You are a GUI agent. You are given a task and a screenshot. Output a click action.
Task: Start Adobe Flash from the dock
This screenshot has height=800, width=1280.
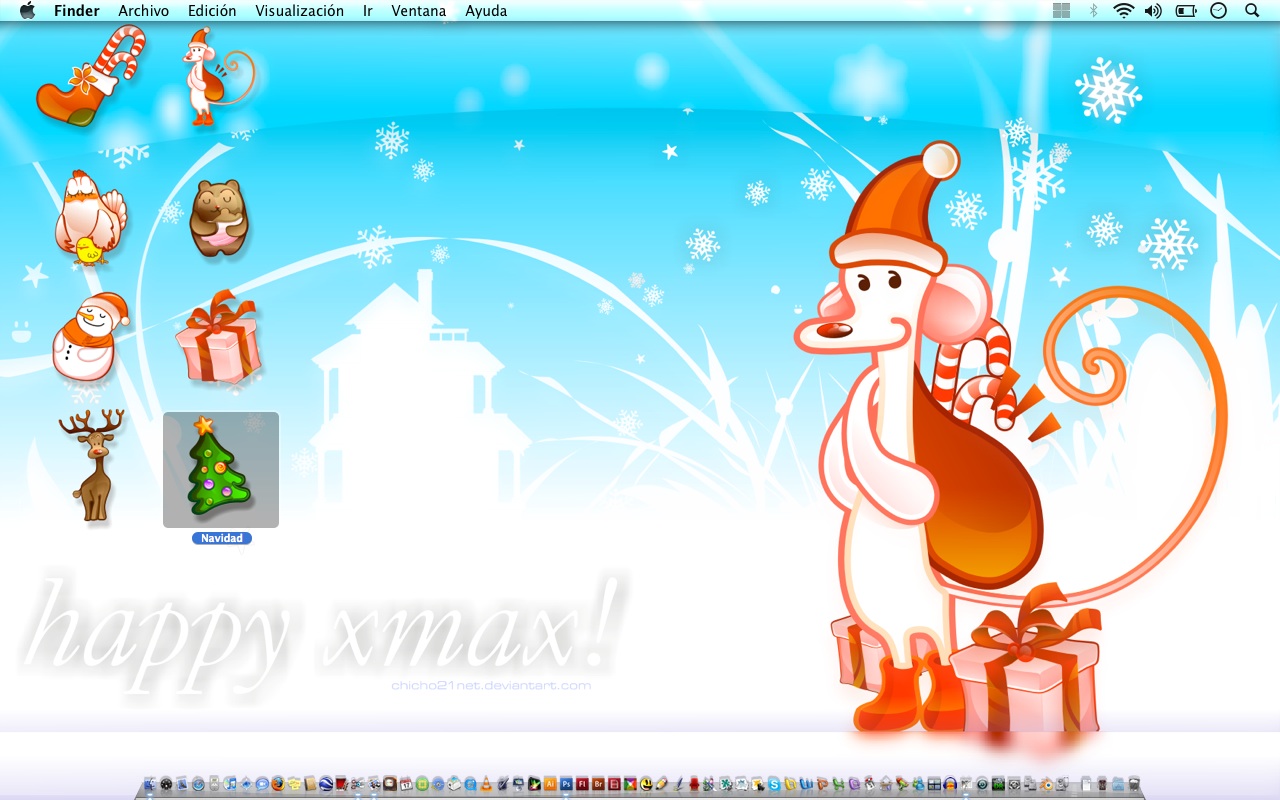point(581,786)
